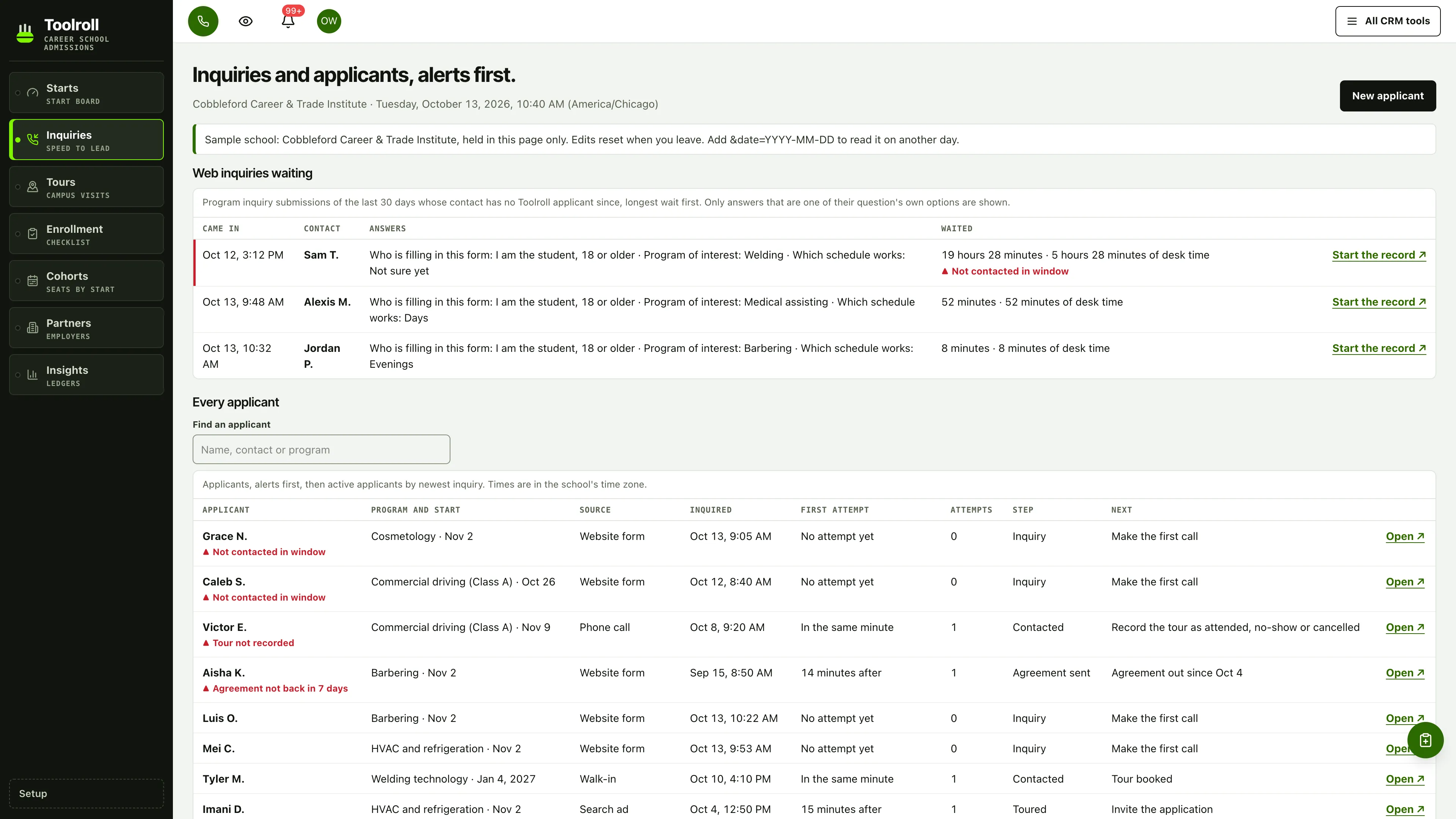
Task: Toggle the eye view icon in header
Action: [x=245, y=22]
